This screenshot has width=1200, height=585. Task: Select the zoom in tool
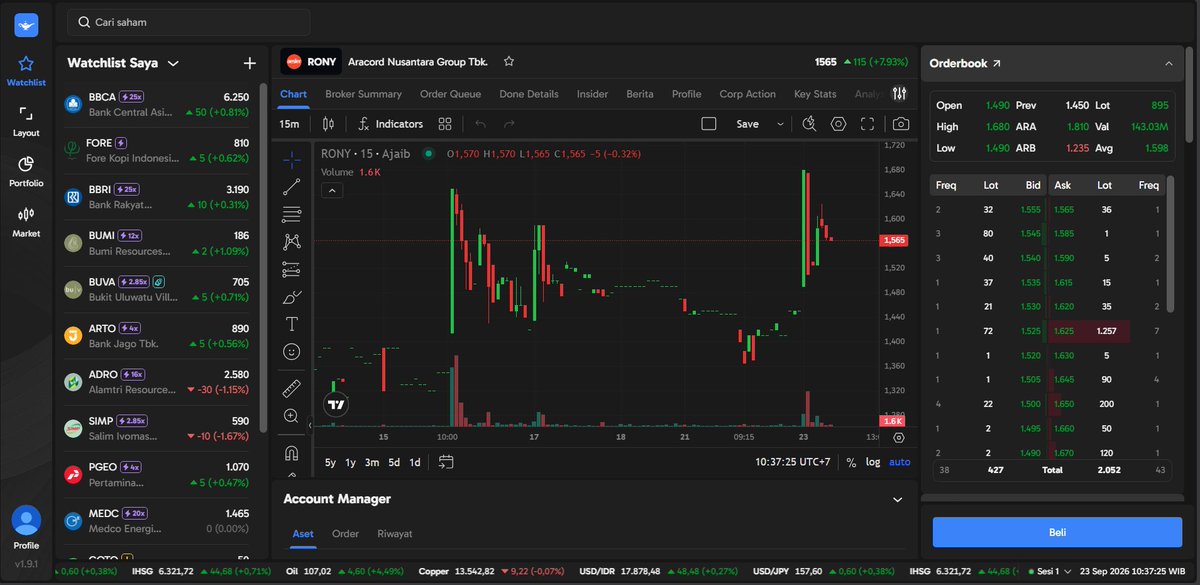pyautogui.click(x=291, y=416)
